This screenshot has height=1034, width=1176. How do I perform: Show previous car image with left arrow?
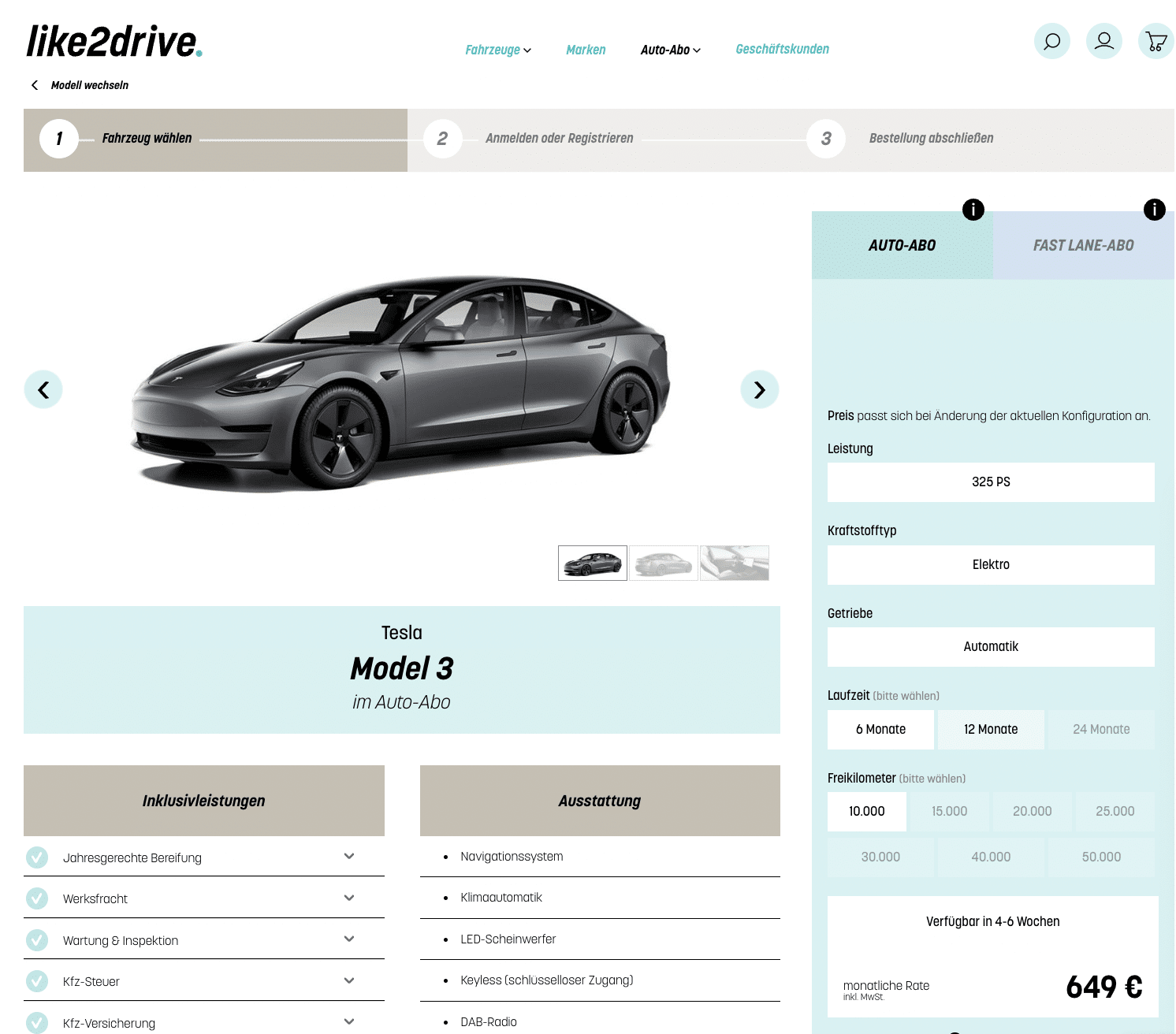[x=43, y=389]
